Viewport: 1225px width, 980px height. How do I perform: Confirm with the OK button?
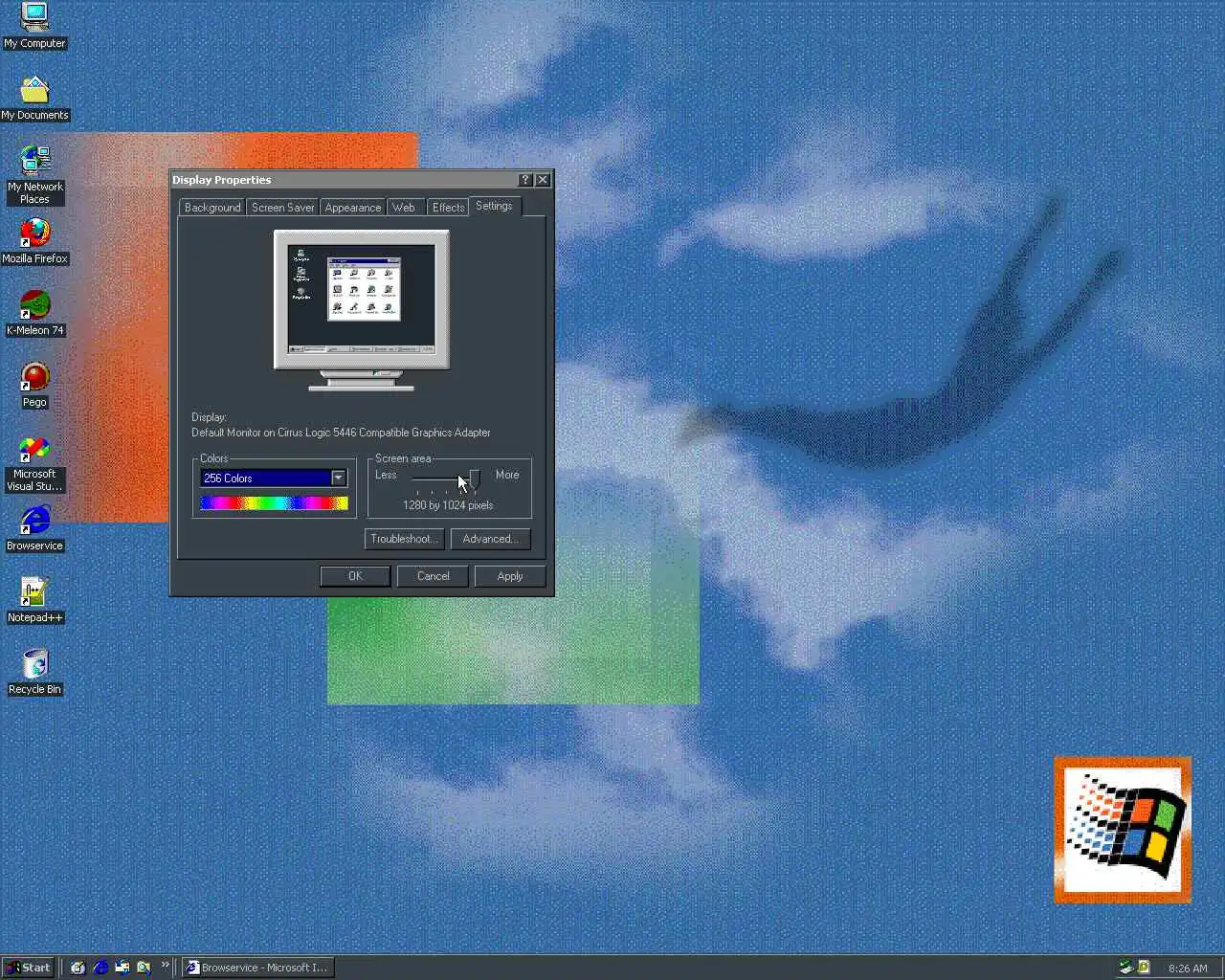point(355,576)
